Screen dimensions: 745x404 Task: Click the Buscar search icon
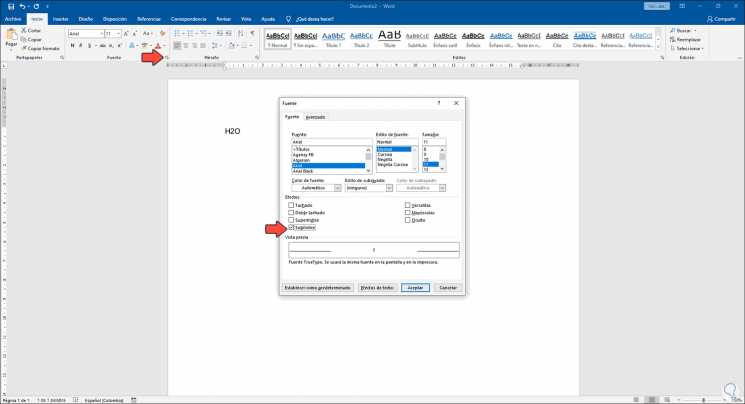[674, 30]
